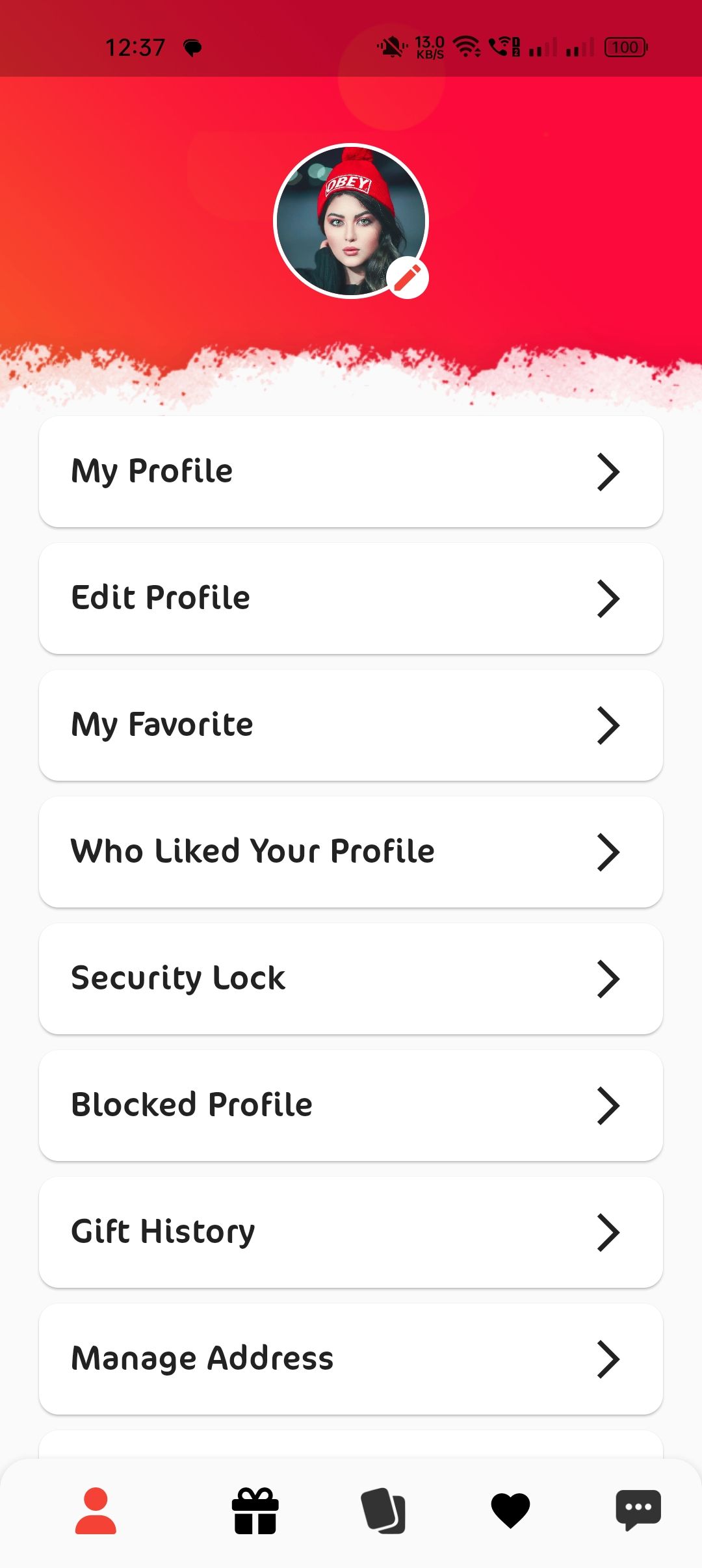
Task: Open the gift box tab icon
Action: [255, 1511]
